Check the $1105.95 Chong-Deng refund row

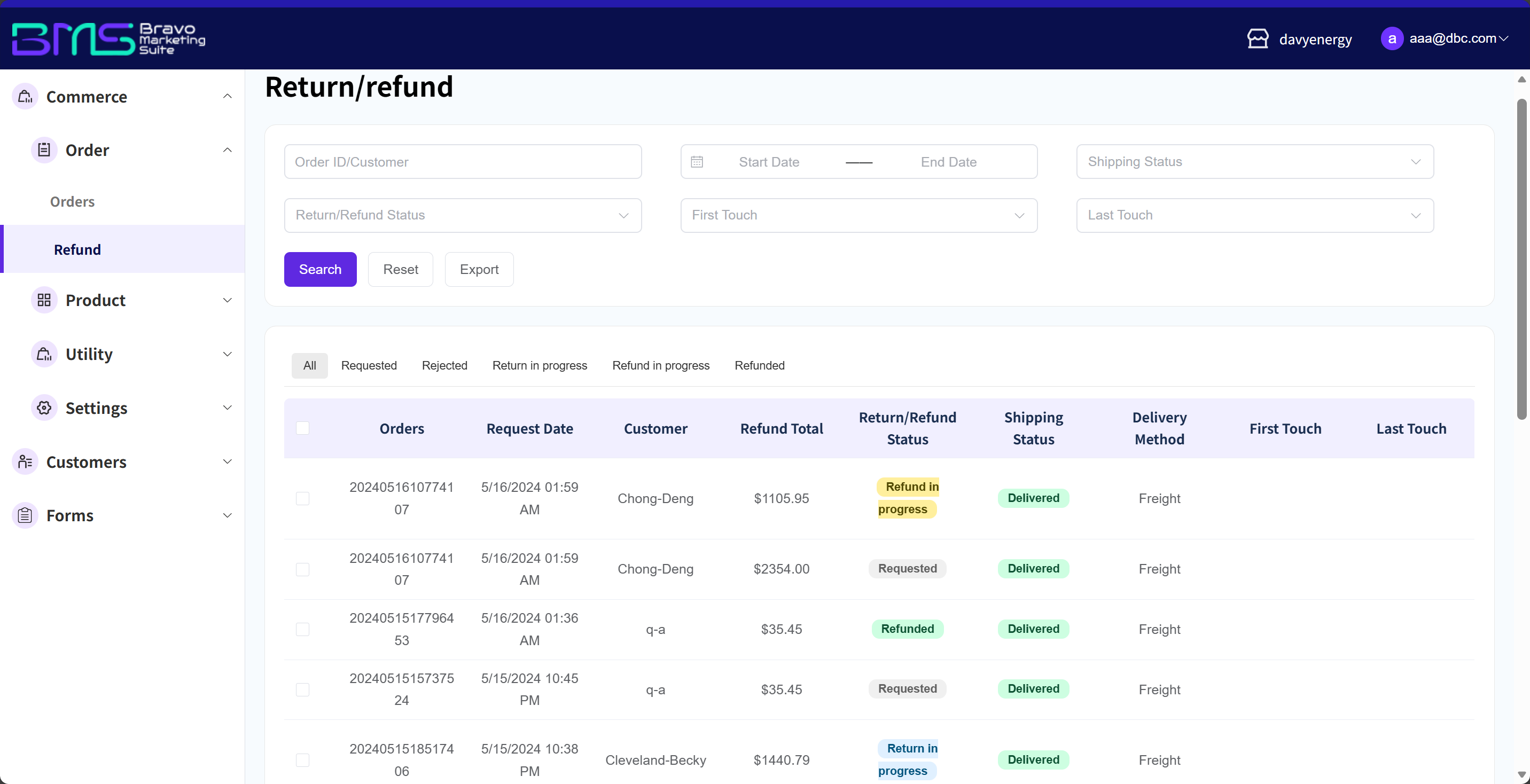(x=302, y=498)
